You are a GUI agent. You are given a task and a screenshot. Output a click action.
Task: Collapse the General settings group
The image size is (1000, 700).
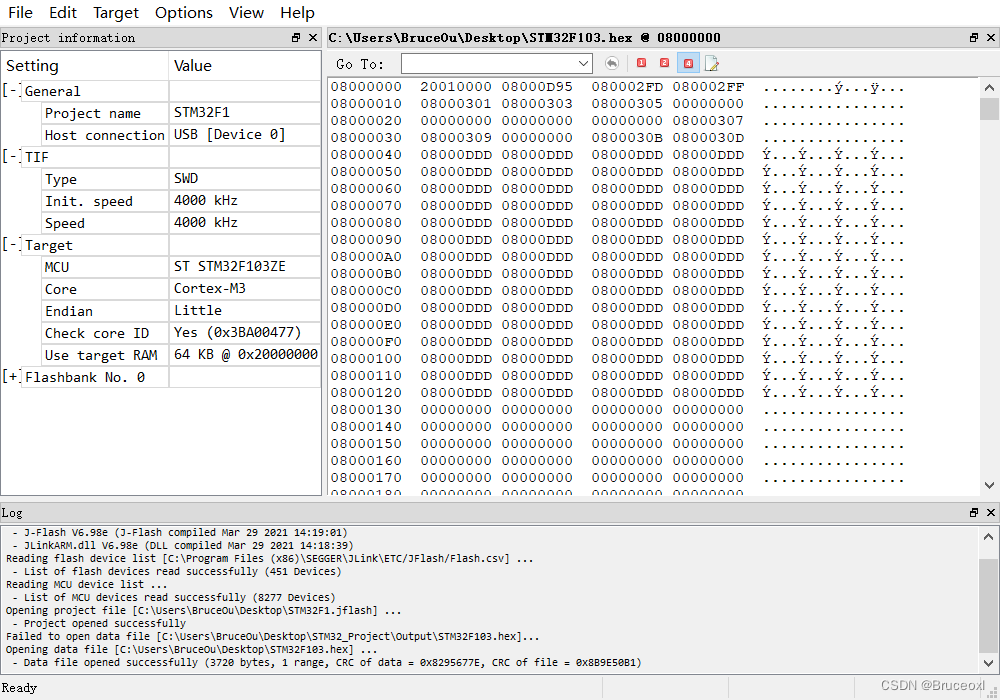coord(11,90)
